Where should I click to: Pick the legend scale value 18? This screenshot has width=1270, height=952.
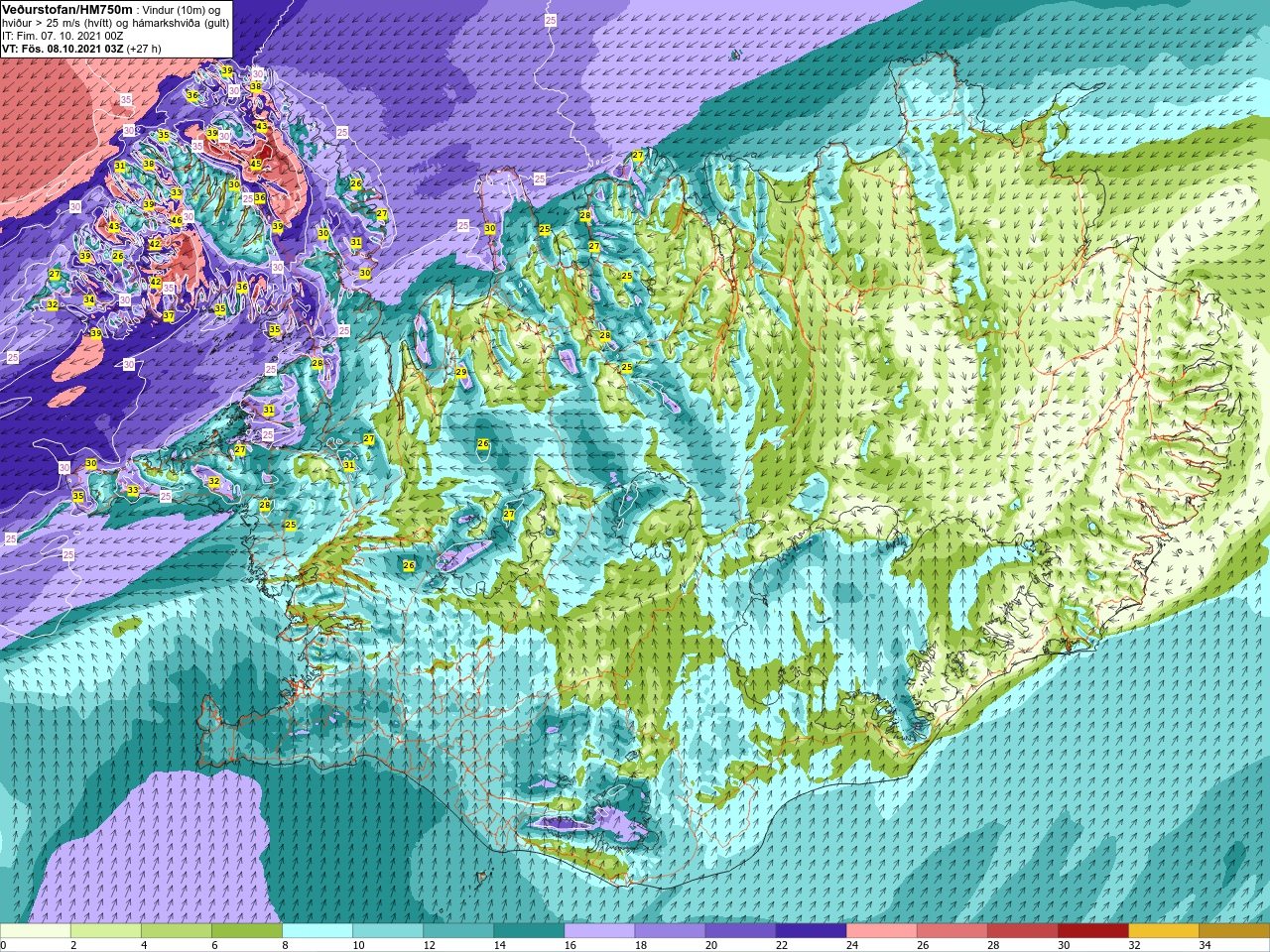pos(640,945)
